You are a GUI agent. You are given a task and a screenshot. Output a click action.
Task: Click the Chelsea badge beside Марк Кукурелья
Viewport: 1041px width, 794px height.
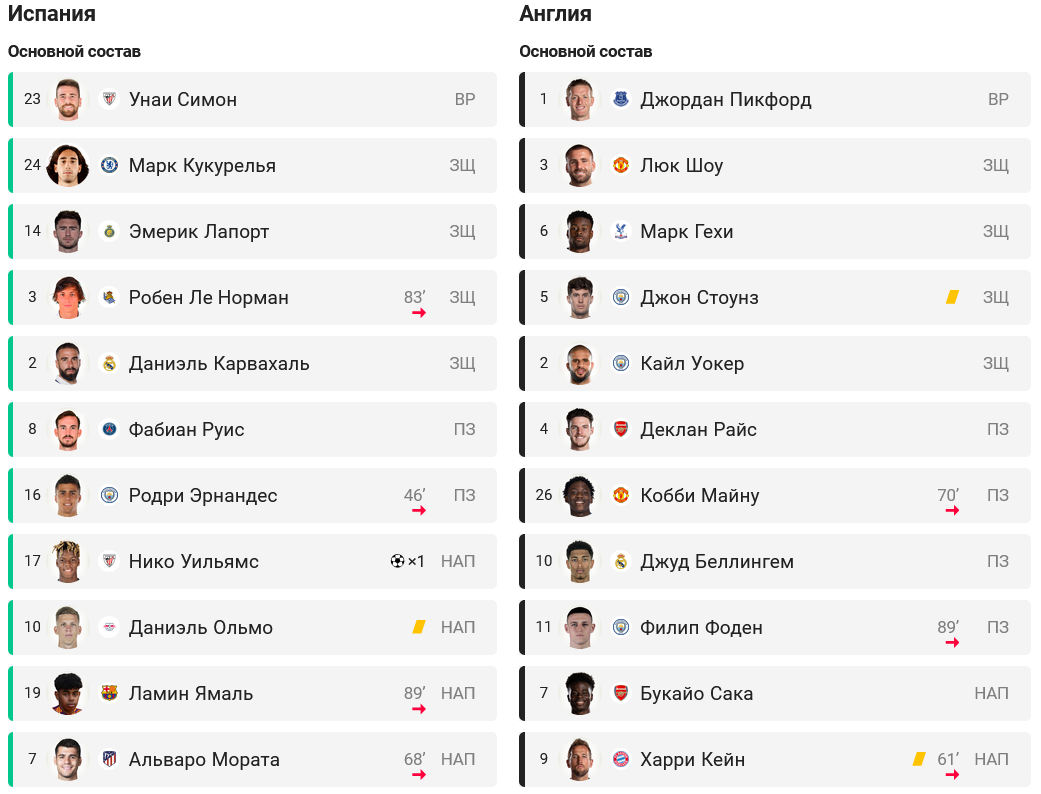coord(109,165)
